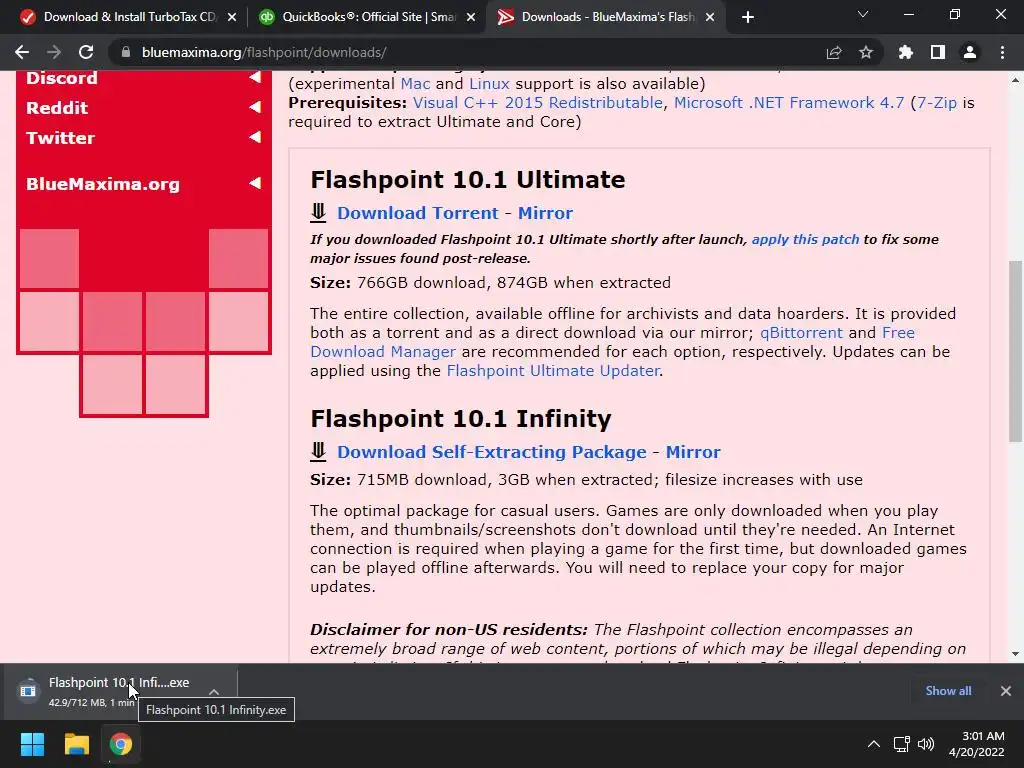
Task: Click download icon next to Self-Extracting Package
Action: [x=318, y=451]
